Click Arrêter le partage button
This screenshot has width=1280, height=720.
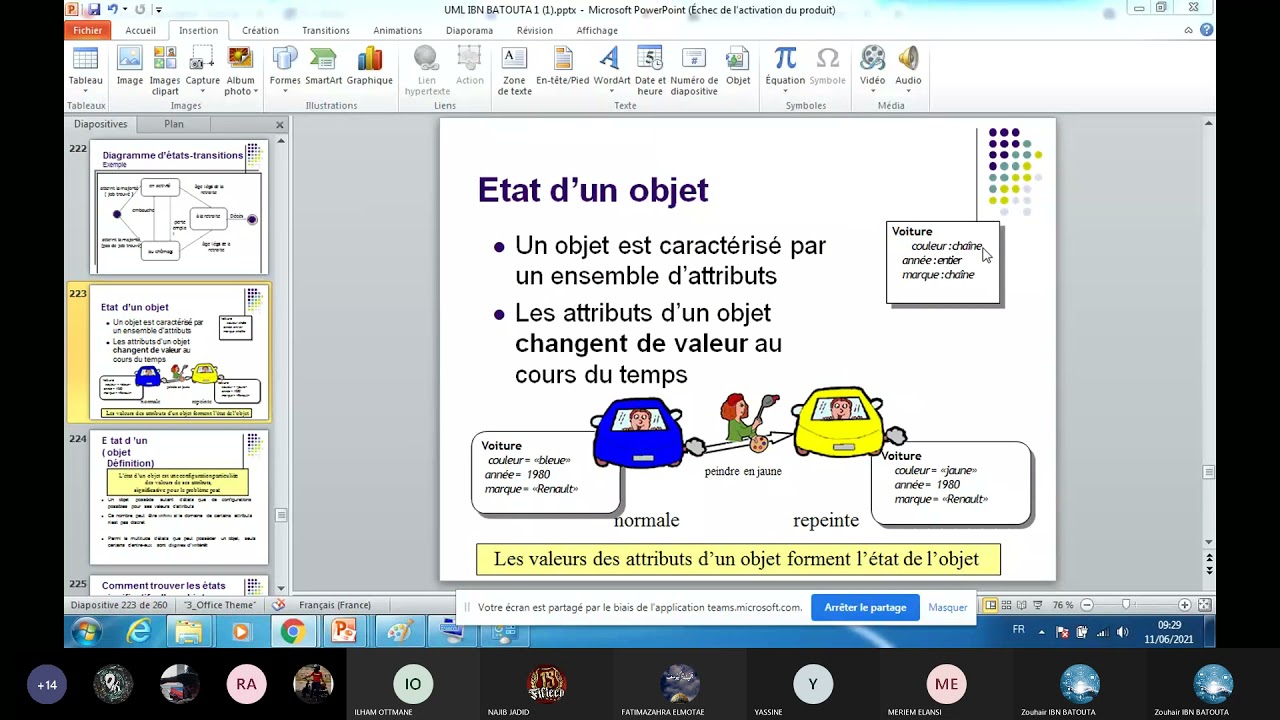click(865, 607)
